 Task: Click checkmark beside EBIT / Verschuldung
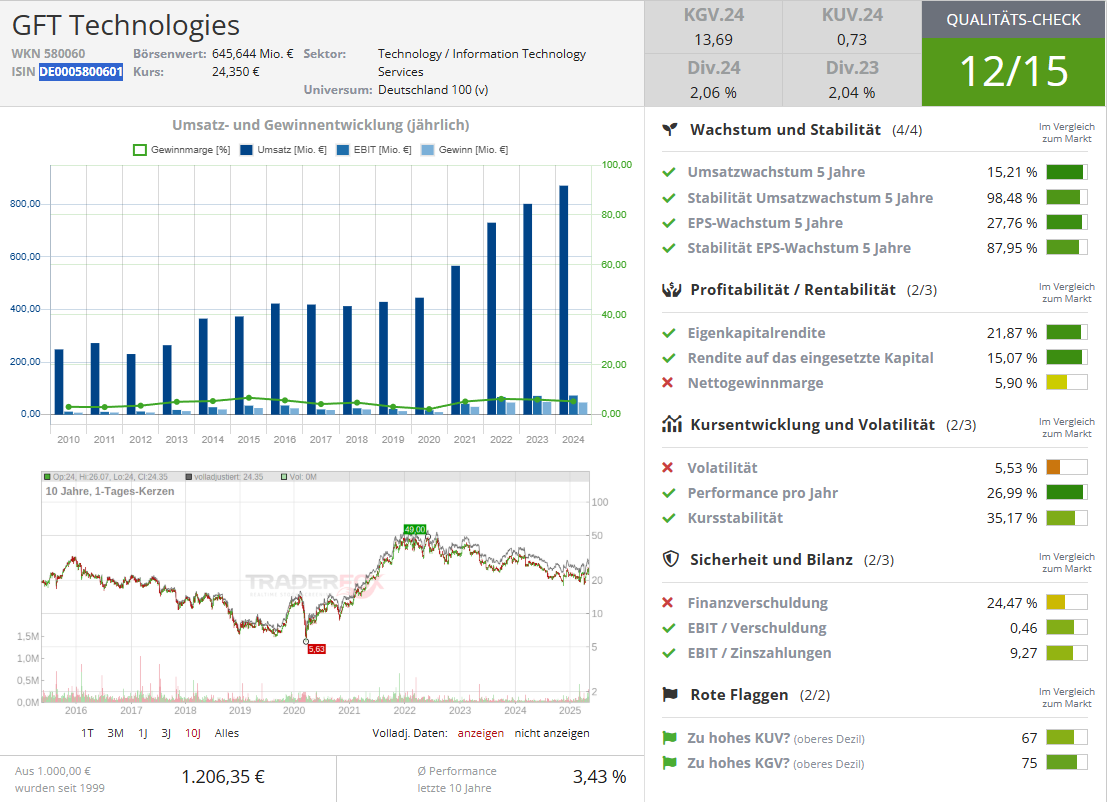669,628
